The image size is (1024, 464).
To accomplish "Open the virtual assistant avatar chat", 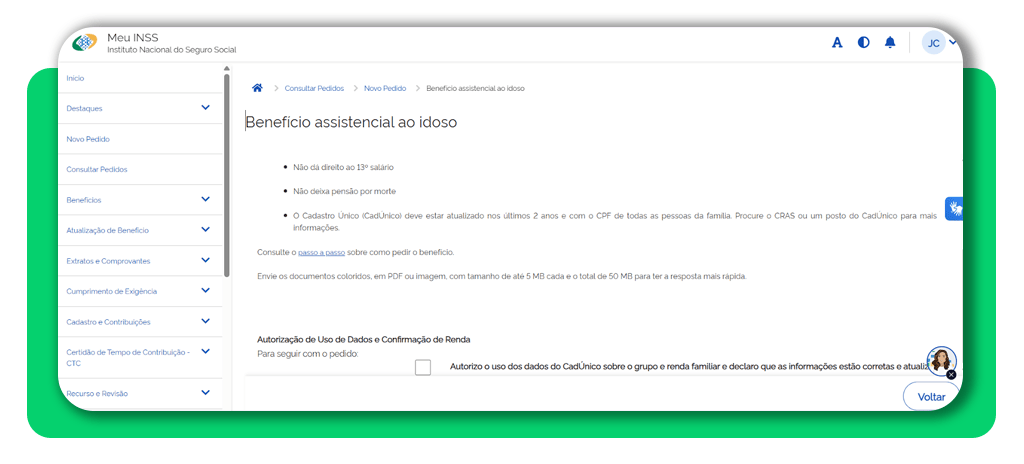I will pyautogui.click(x=940, y=361).
